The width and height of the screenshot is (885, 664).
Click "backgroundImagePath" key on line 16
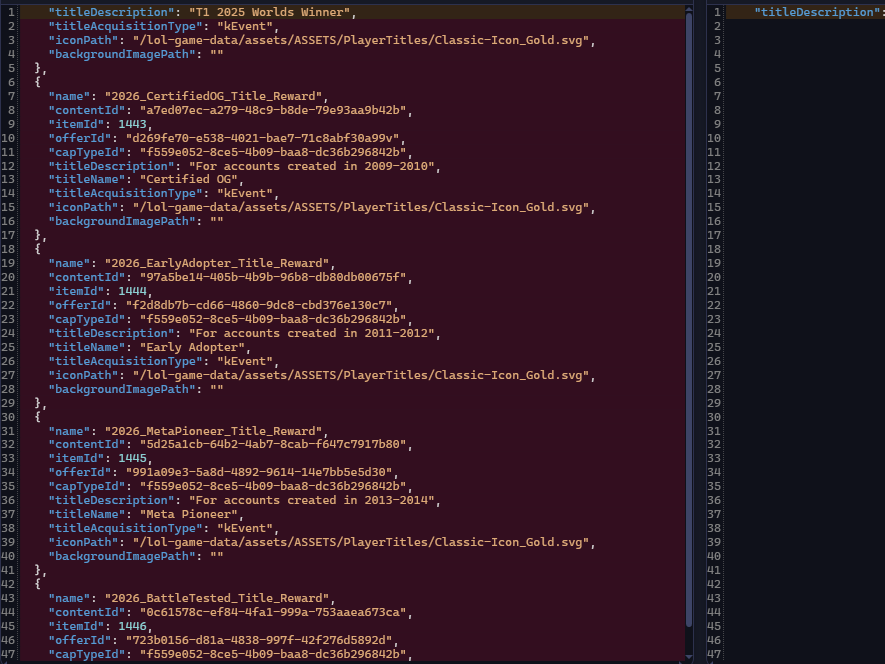tap(122, 221)
